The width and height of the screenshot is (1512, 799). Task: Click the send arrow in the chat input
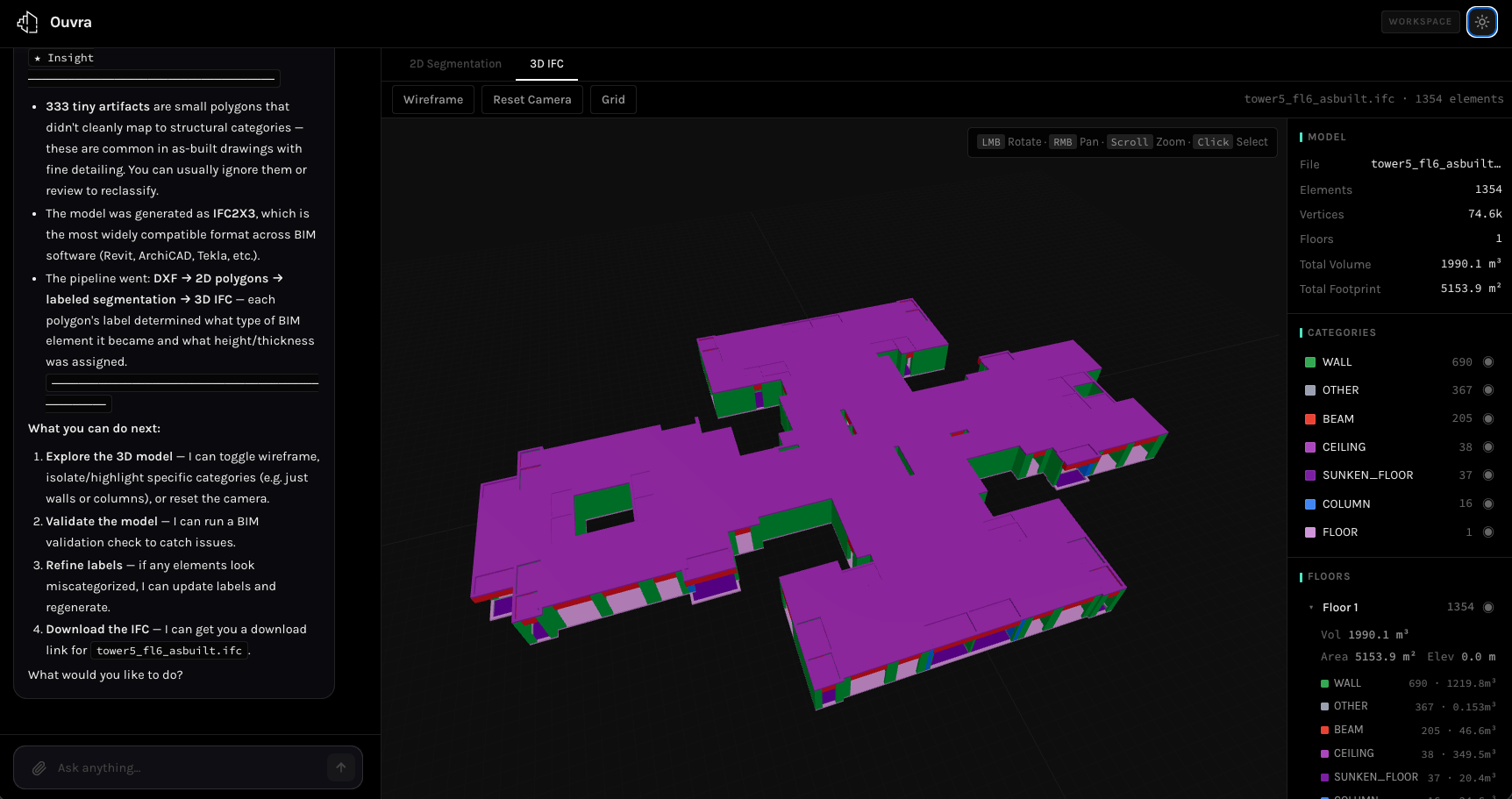(340, 767)
